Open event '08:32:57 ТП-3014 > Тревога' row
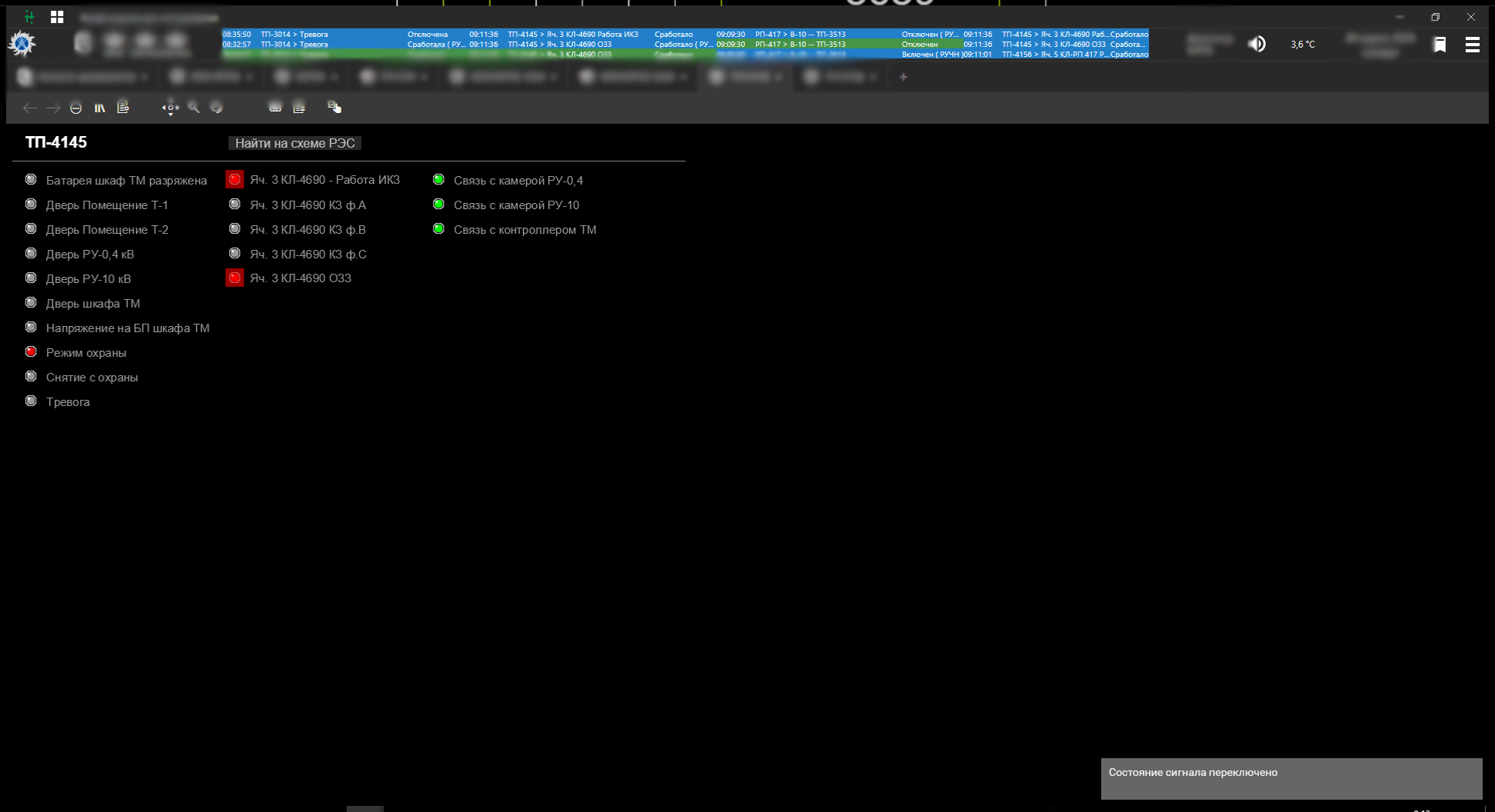Viewport: 1495px width, 812px height. [345, 44]
